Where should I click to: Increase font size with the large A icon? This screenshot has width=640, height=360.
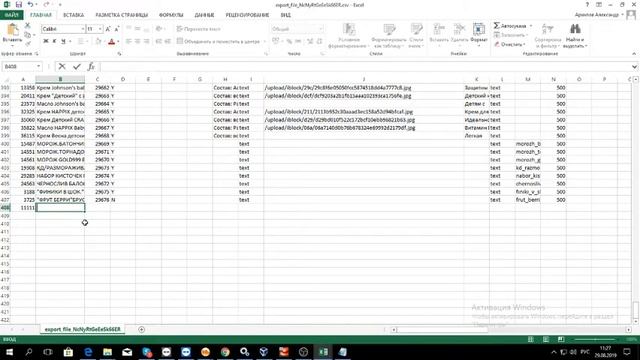click(x=108, y=29)
